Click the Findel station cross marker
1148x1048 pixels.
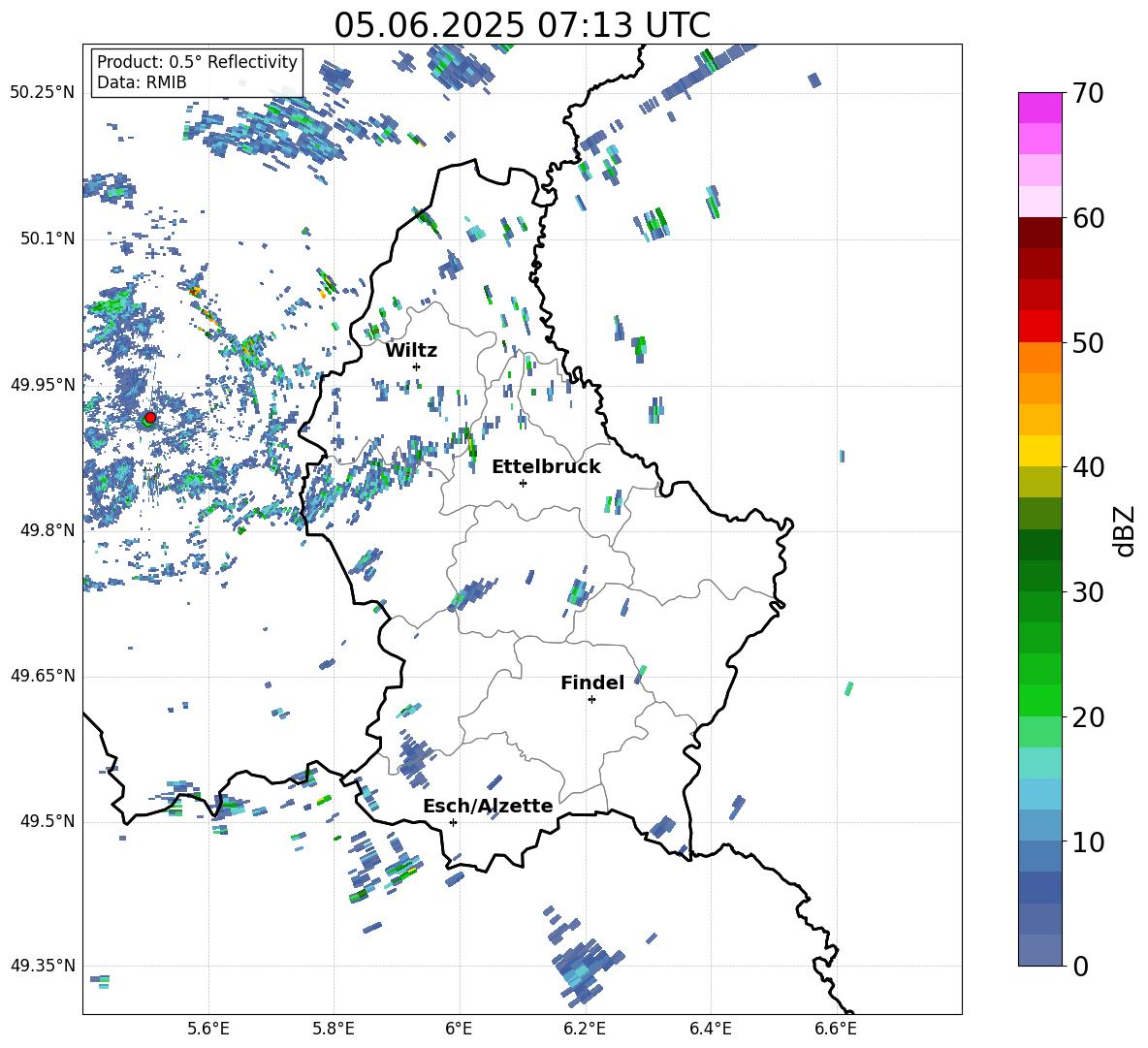point(591,700)
